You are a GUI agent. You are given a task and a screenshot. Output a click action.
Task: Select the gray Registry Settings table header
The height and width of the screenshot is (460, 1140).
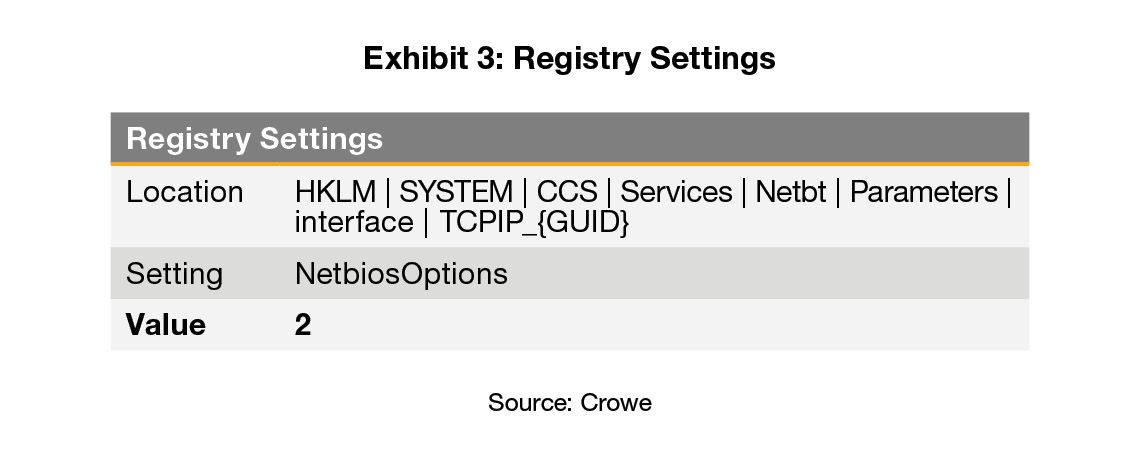pyautogui.click(x=569, y=137)
